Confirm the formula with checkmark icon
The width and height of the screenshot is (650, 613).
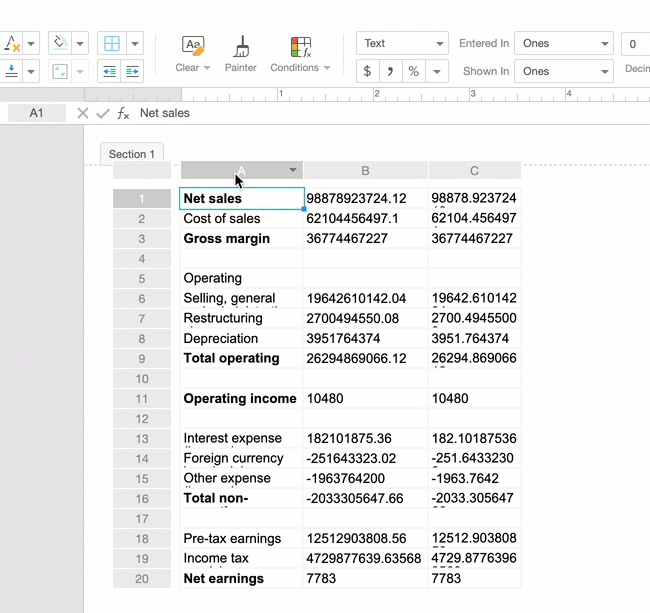tap(102, 113)
